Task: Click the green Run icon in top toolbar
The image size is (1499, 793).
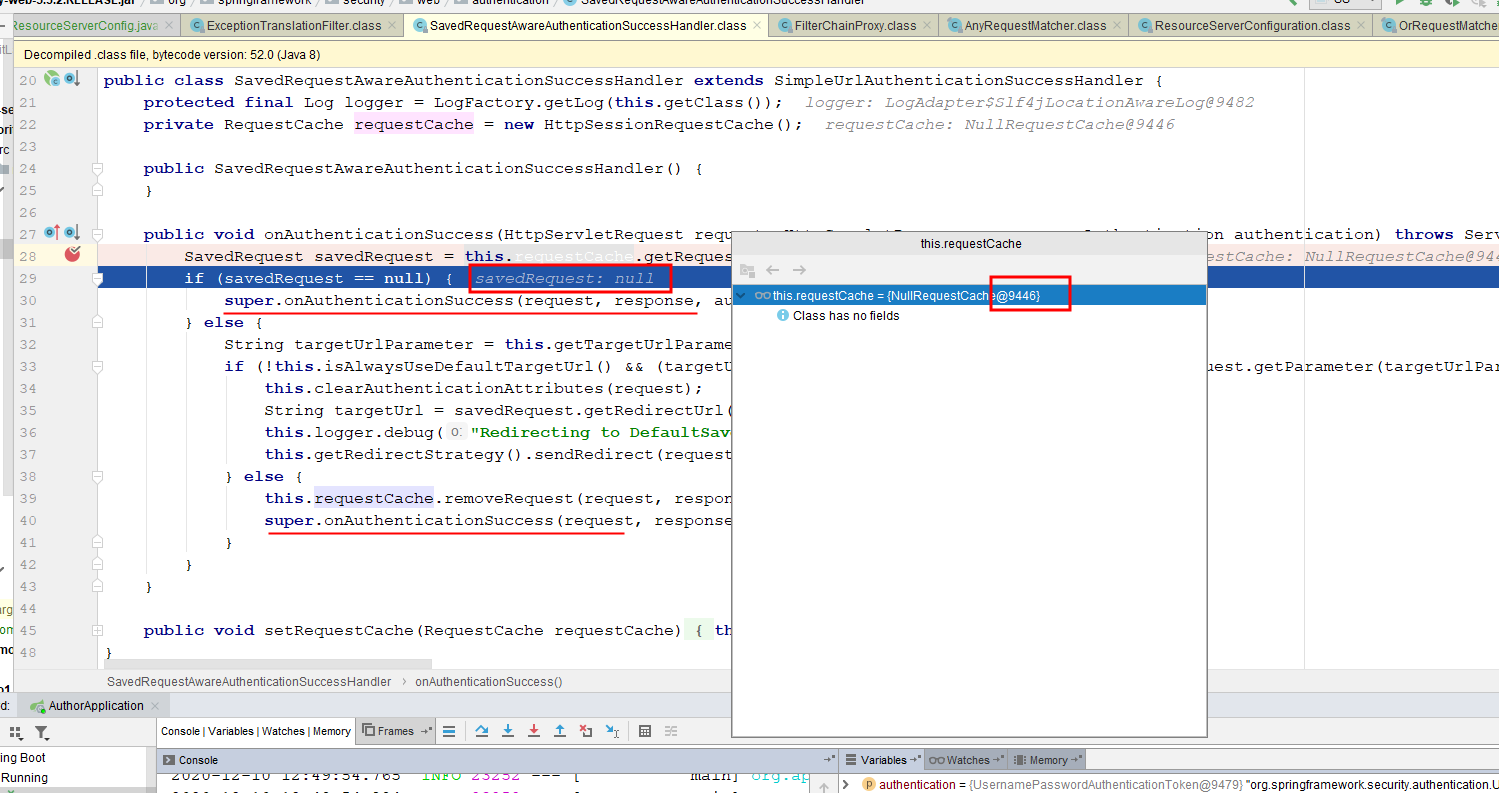Action: pos(1399,3)
